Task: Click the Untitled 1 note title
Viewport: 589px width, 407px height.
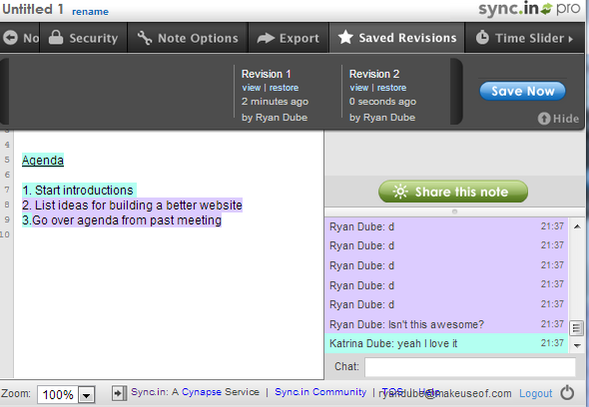Action: pyautogui.click(x=33, y=9)
